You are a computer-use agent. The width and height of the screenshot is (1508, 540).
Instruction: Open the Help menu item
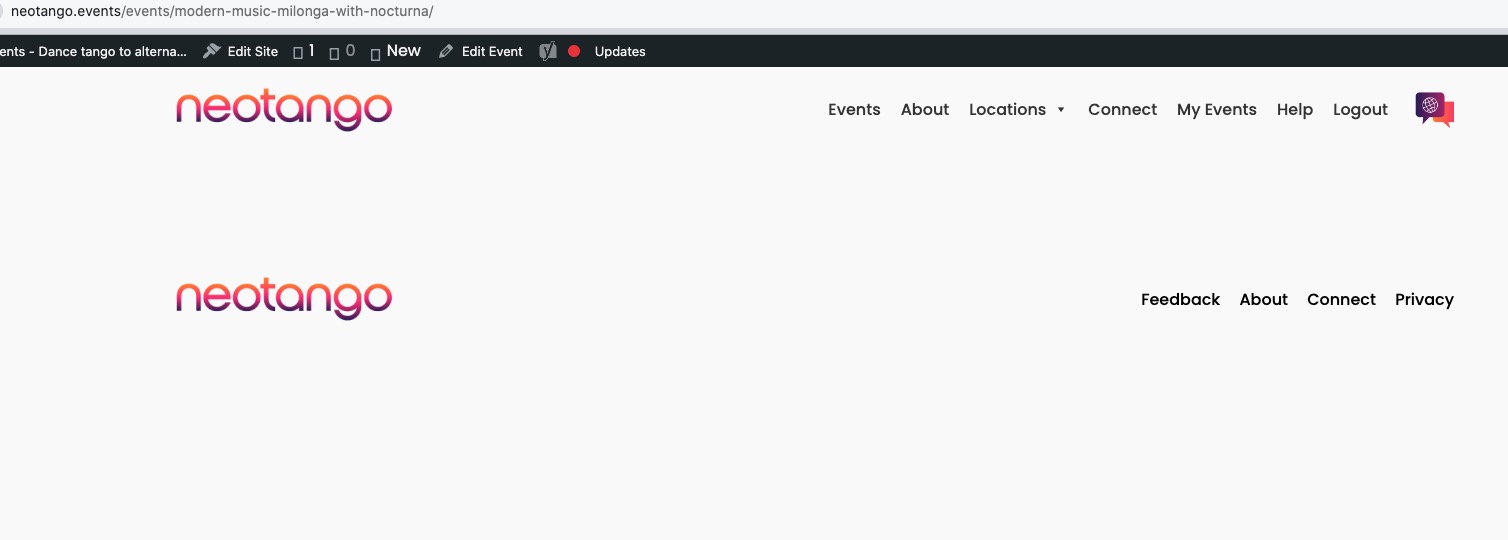(1294, 109)
